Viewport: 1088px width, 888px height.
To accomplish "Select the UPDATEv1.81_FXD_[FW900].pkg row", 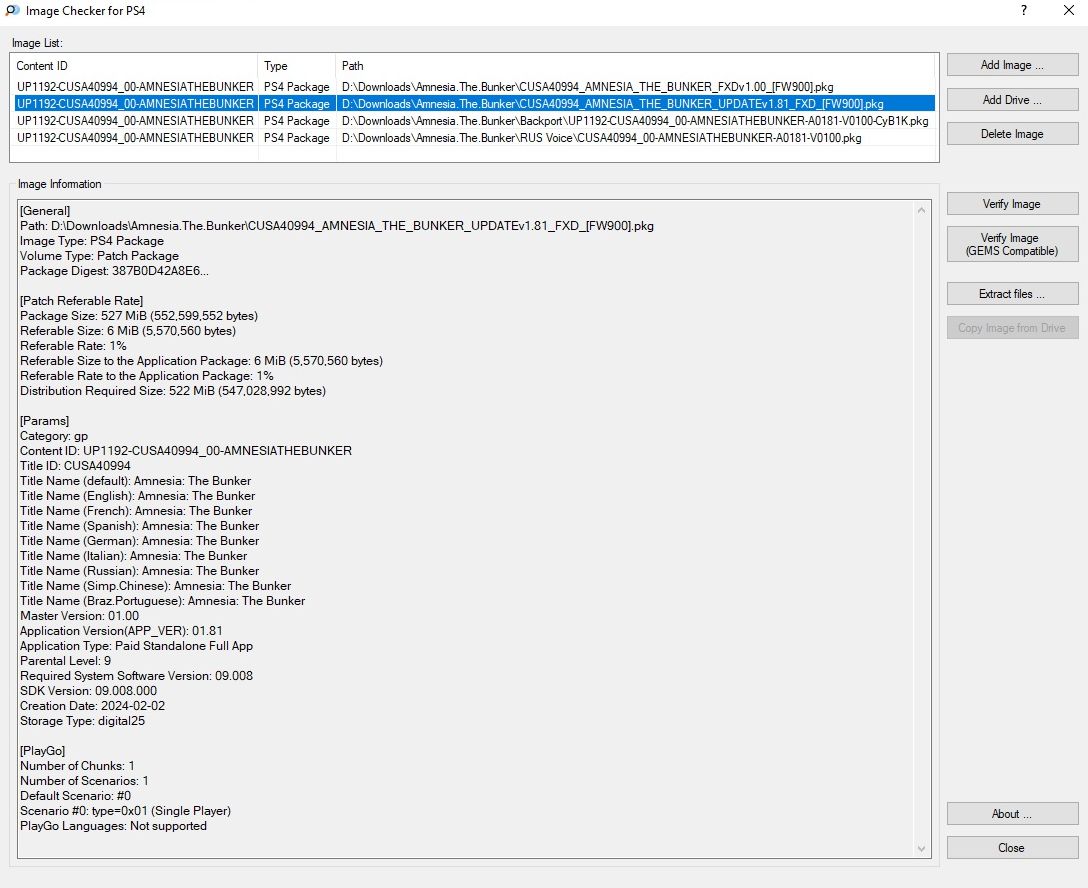I will point(475,104).
